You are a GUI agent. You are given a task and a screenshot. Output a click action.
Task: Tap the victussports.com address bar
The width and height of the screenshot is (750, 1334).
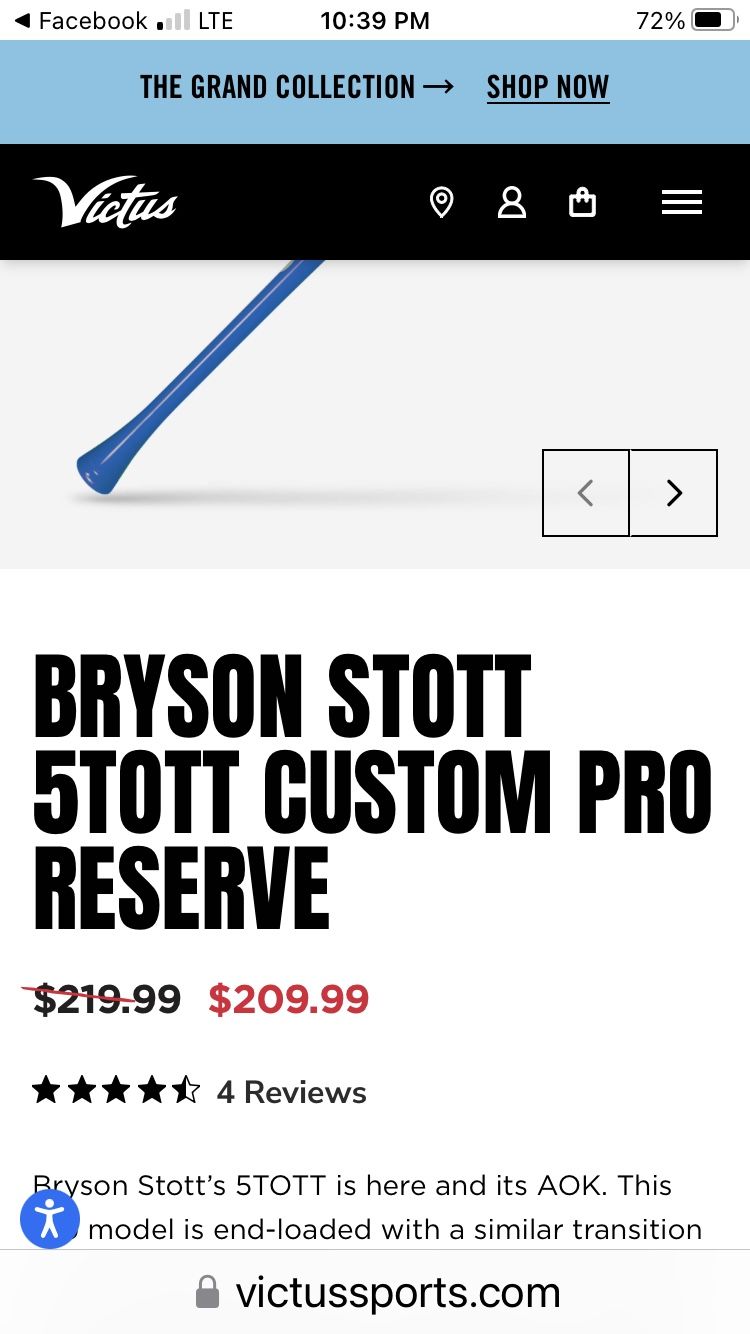(x=397, y=1292)
